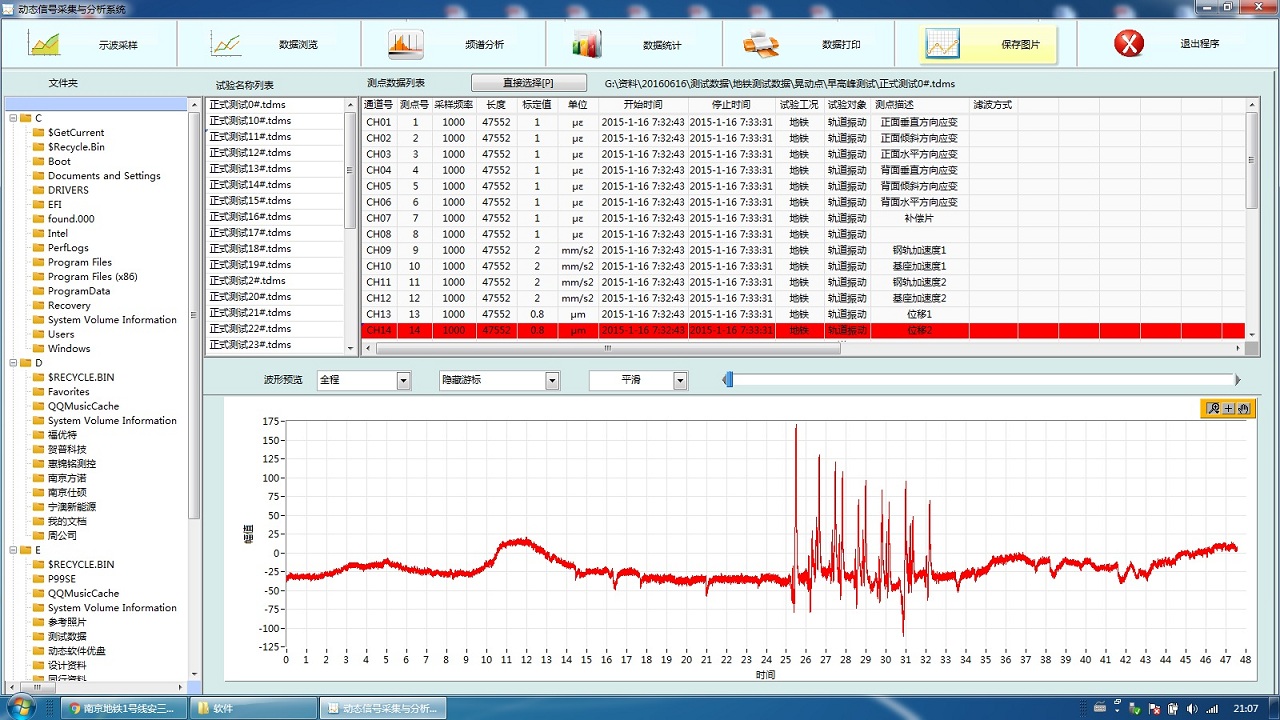Viewport: 1280px width, 720px height.
Task: Open the 平滑 smoothing dropdown
Action: [x=680, y=380]
